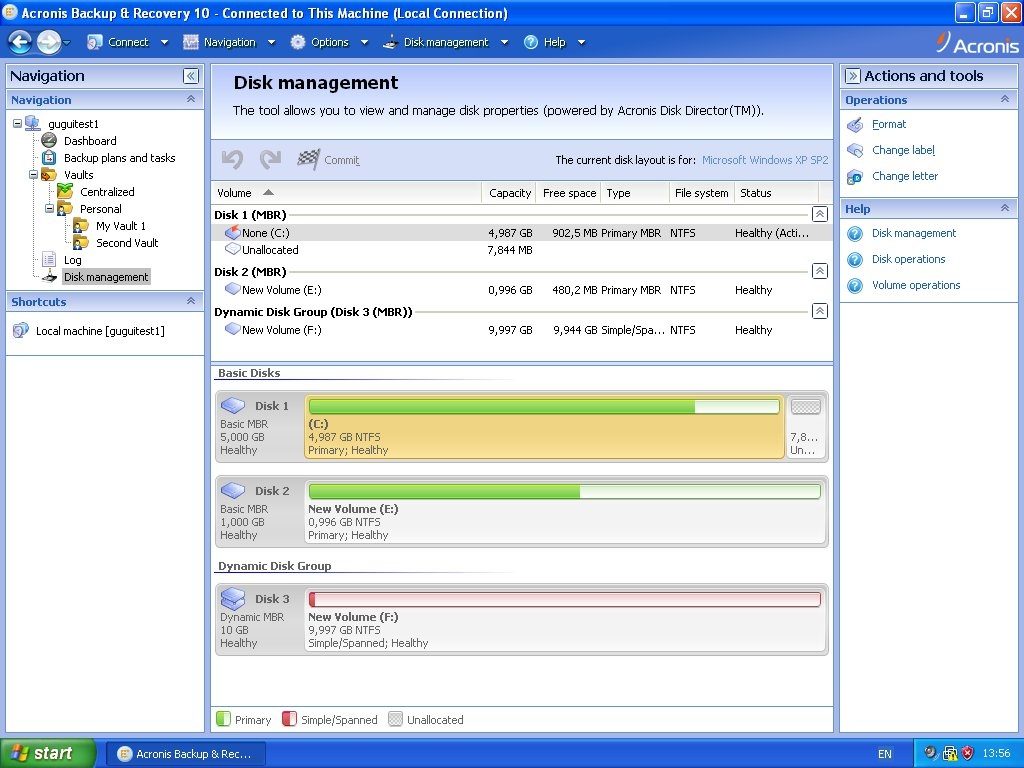This screenshot has height=768, width=1024.
Task: Open the Disk operations help link
Action: click(908, 259)
